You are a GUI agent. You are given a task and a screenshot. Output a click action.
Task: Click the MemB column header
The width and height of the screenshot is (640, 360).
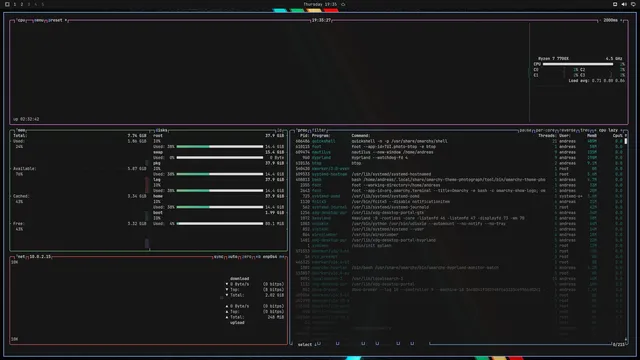coord(592,136)
